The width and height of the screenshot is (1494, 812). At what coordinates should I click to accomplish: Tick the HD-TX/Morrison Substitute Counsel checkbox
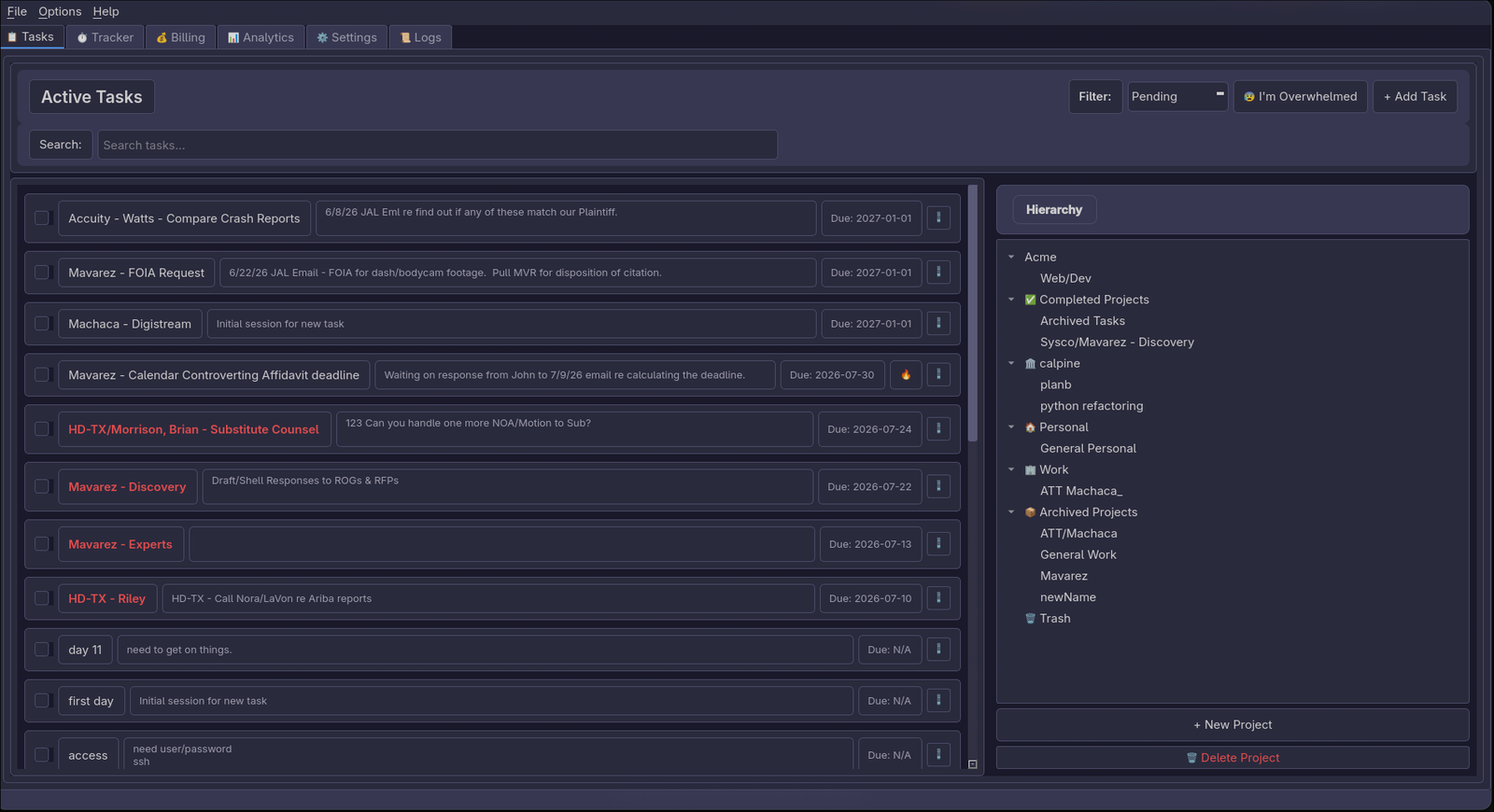pyautogui.click(x=42, y=428)
